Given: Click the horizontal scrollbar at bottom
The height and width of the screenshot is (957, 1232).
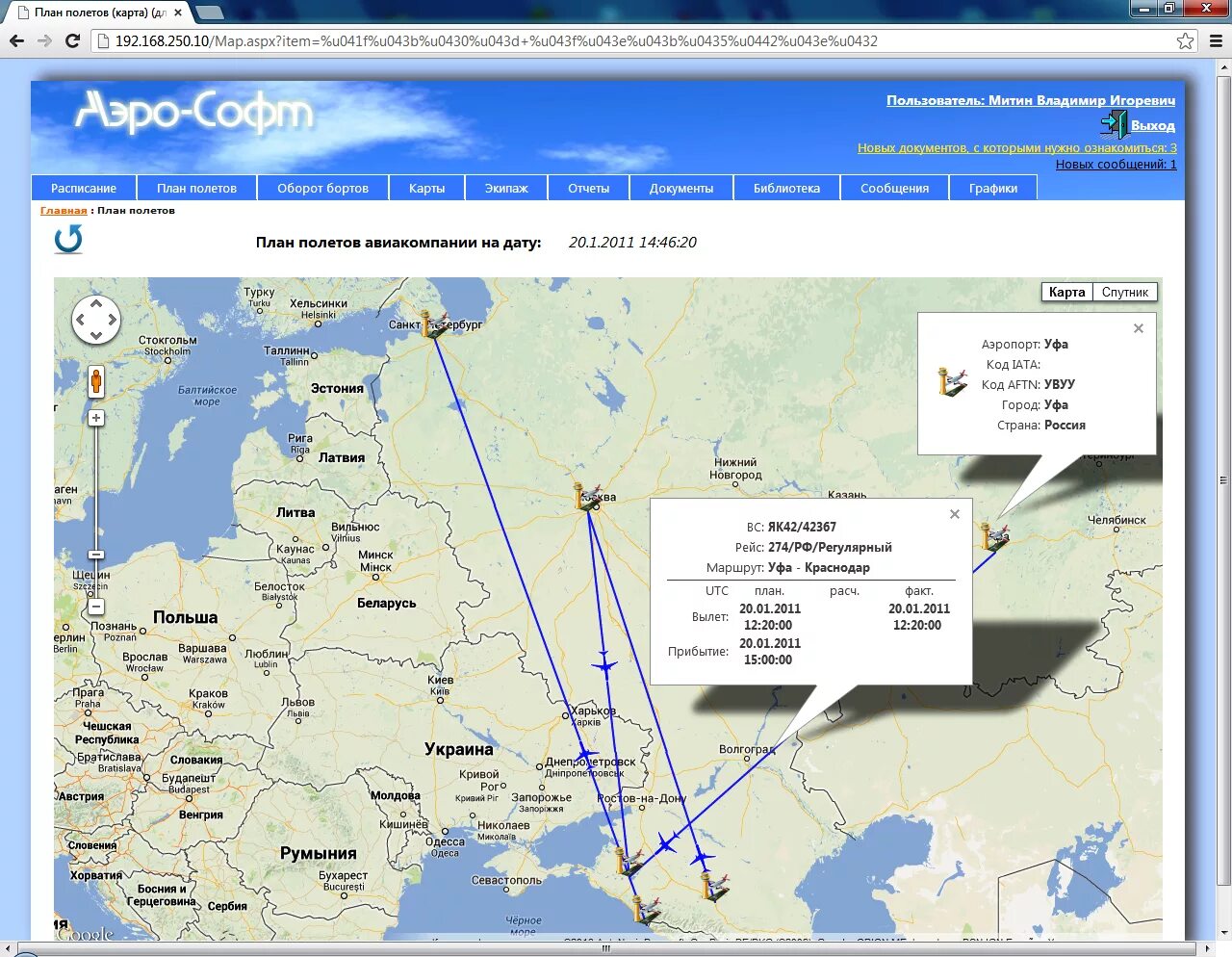Looking at the screenshot, I should pyautogui.click(x=606, y=948).
